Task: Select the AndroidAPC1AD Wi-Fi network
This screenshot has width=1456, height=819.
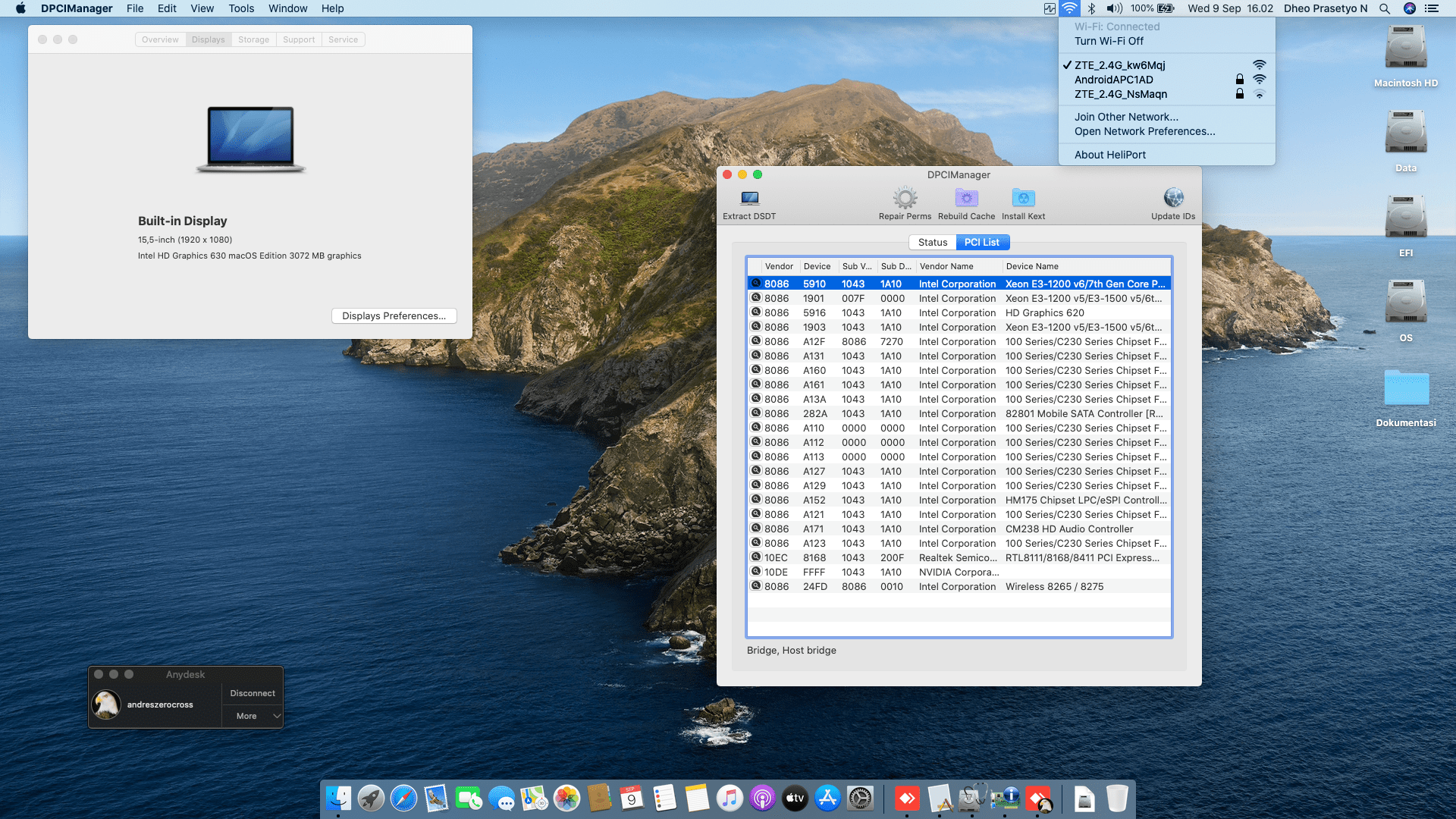Action: pyautogui.click(x=1166, y=80)
